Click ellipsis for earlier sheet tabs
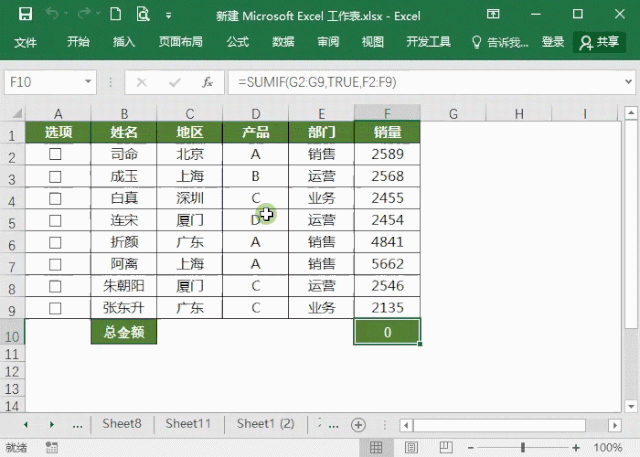This screenshot has height=457, width=640. [78, 425]
